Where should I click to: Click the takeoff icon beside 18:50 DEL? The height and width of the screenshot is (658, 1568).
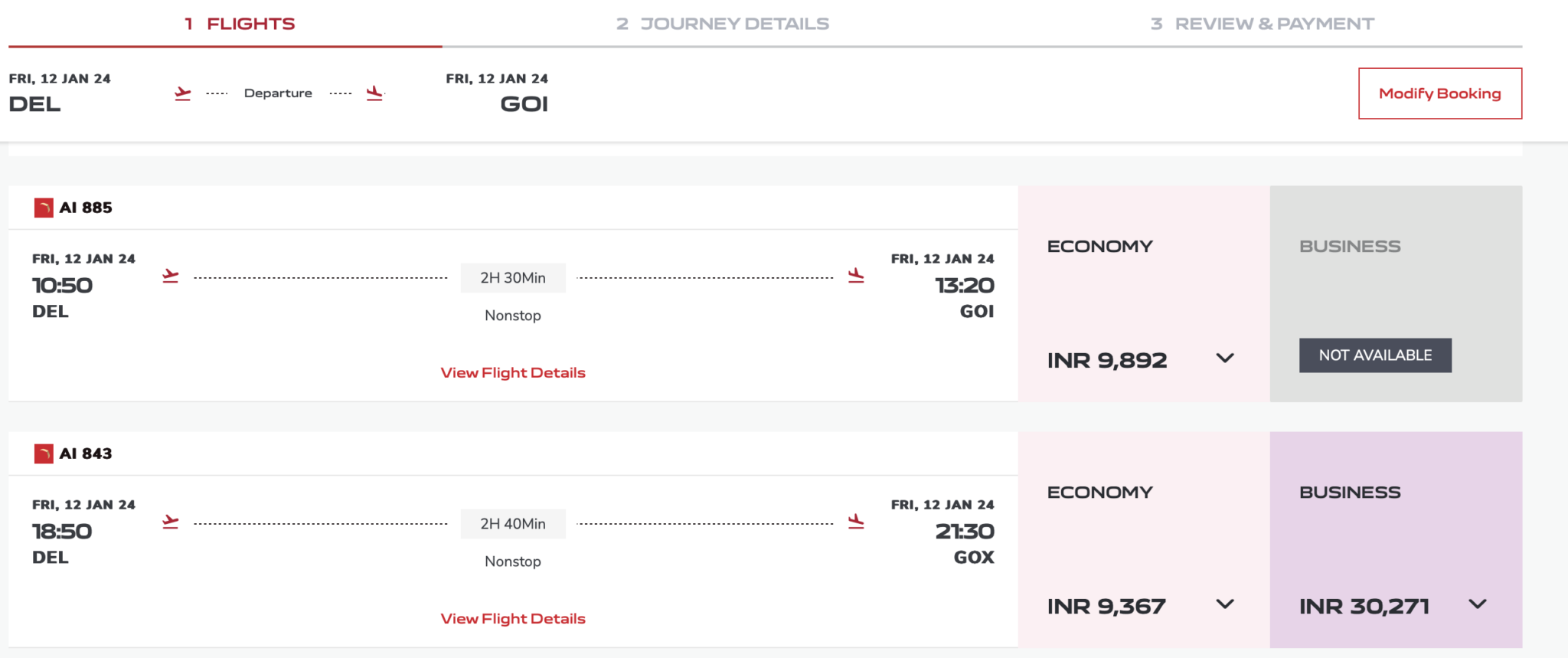click(170, 522)
